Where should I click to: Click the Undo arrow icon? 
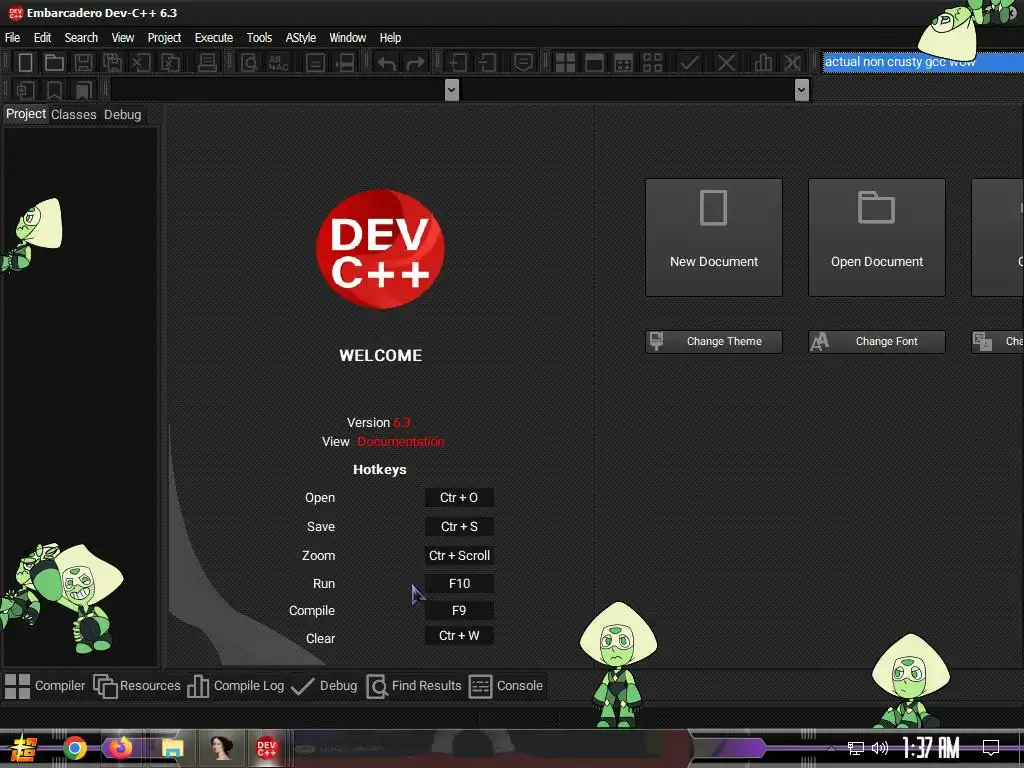387,63
